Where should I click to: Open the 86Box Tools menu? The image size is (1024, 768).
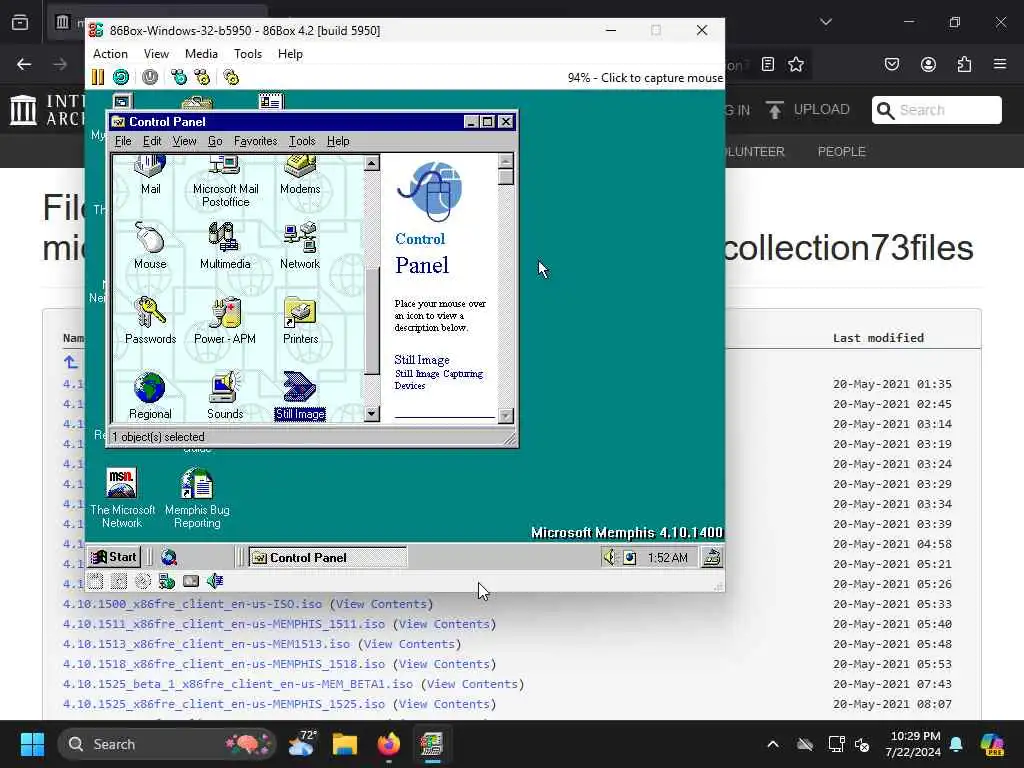pyautogui.click(x=248, y=54)
